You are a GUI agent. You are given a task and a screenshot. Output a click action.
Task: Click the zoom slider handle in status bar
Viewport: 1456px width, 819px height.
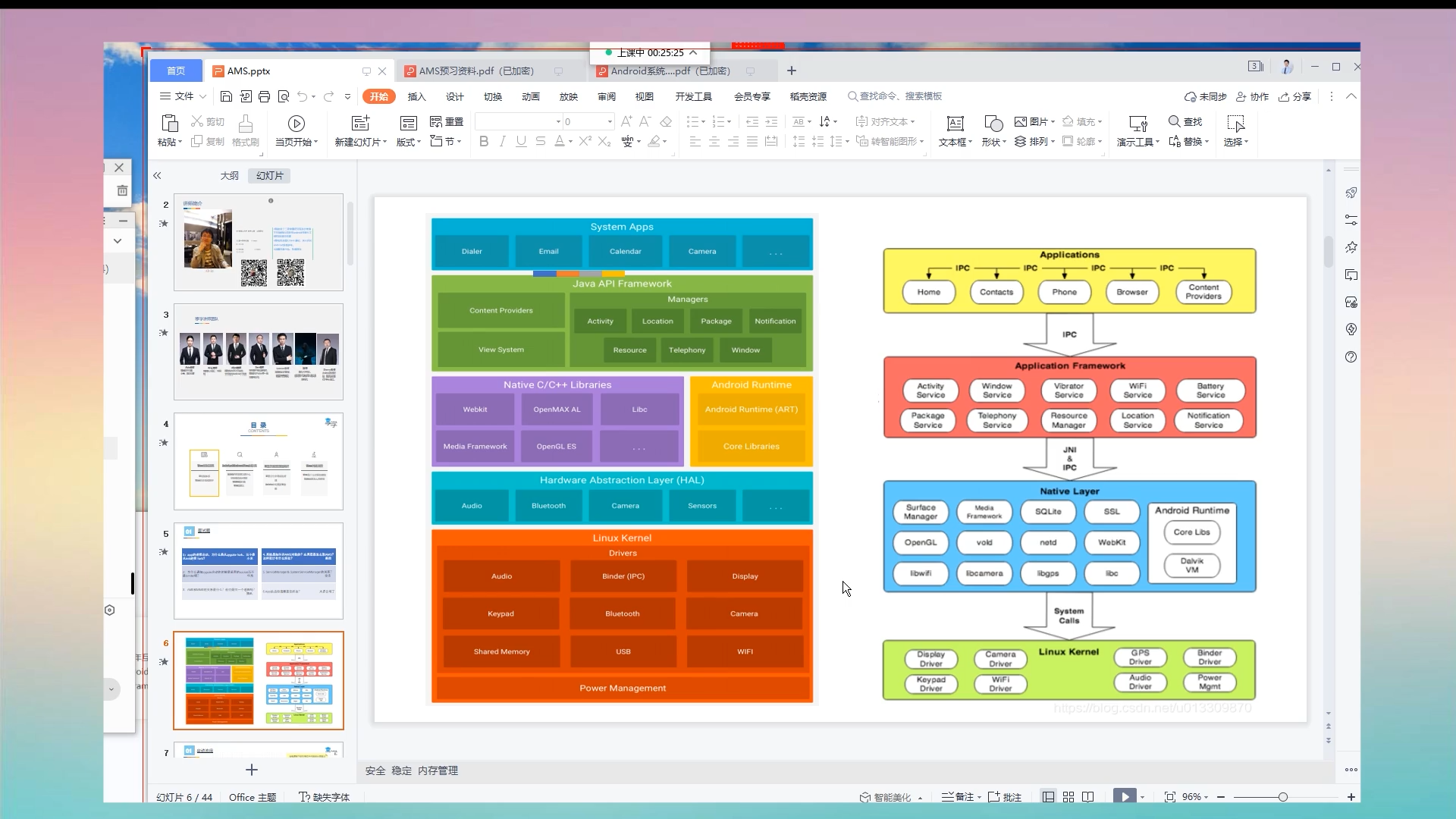1283,797
